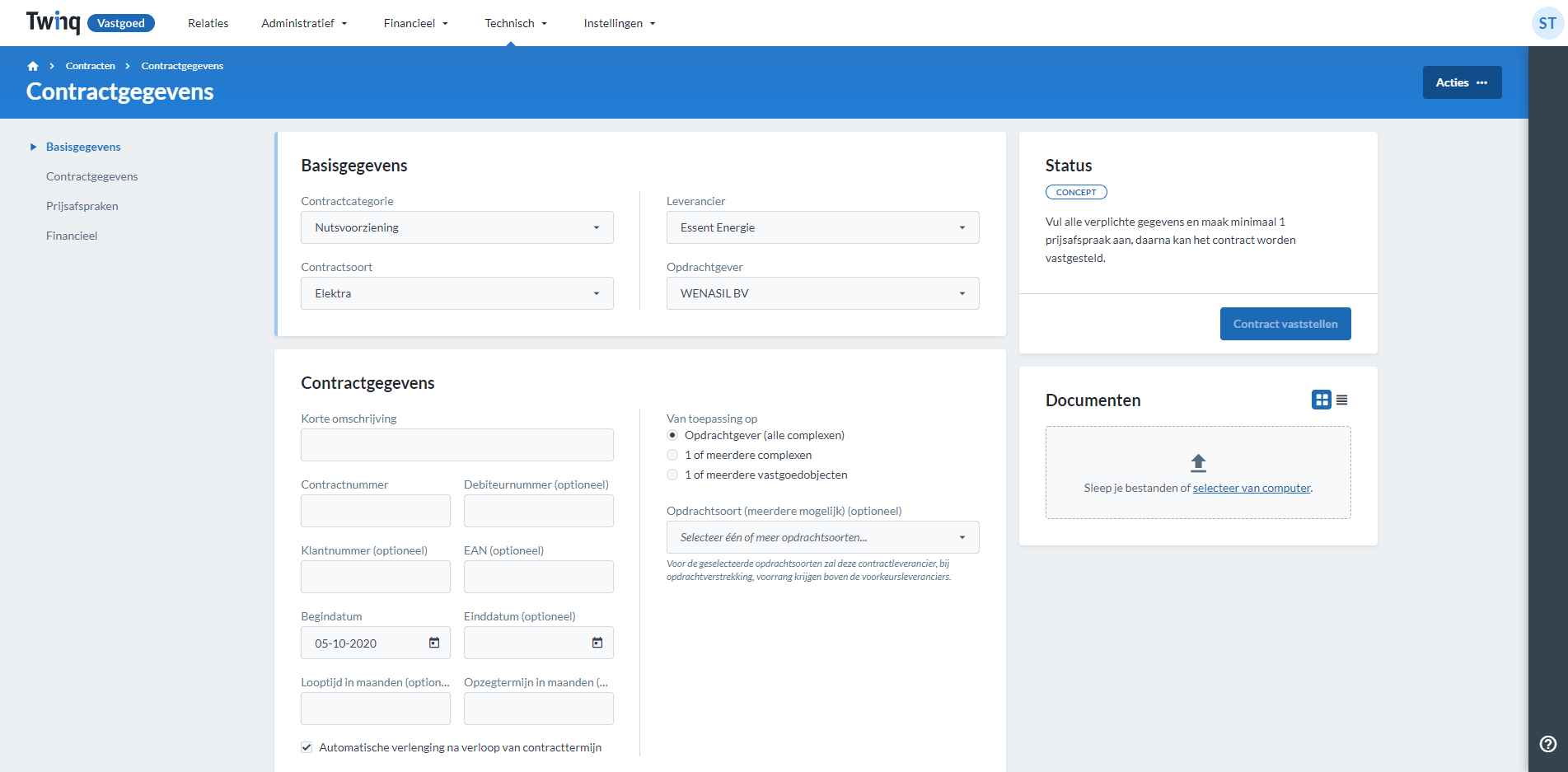Switch Documenten to list view
This screenshot has height=772, width=1568.
1343,400
